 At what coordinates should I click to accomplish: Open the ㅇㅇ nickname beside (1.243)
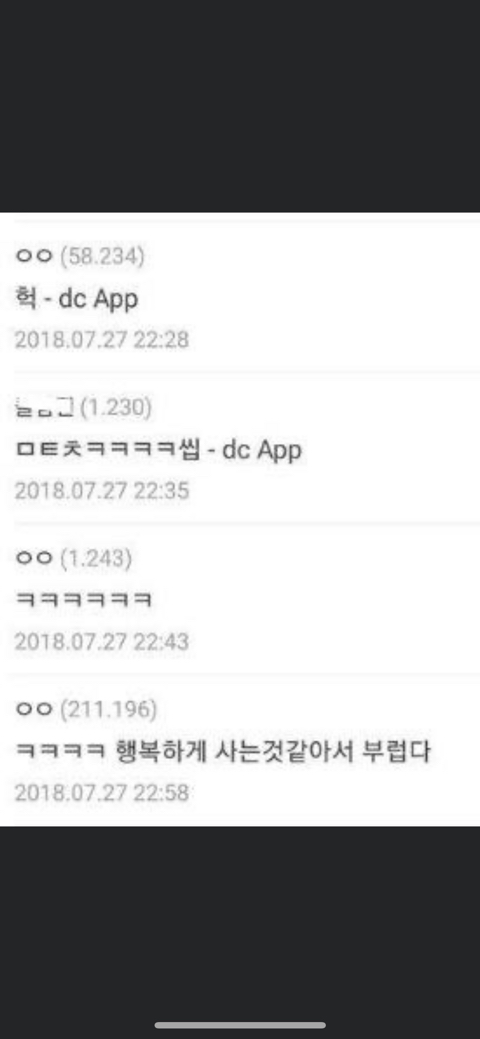coord(33,559)
